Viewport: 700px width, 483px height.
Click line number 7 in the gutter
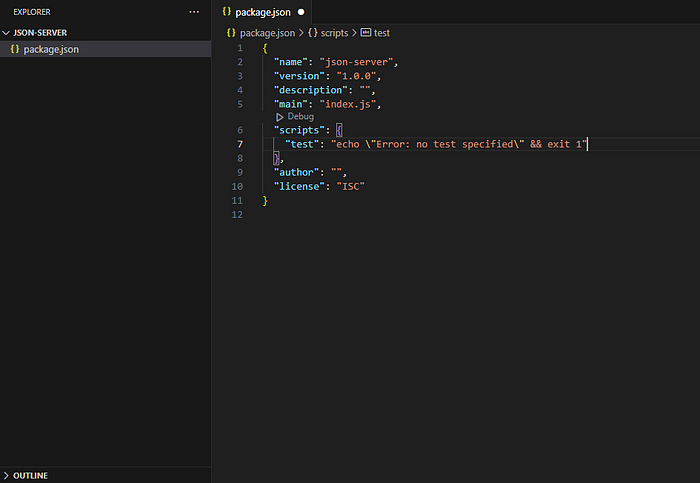pyautogui.click(x=240, y=144)
